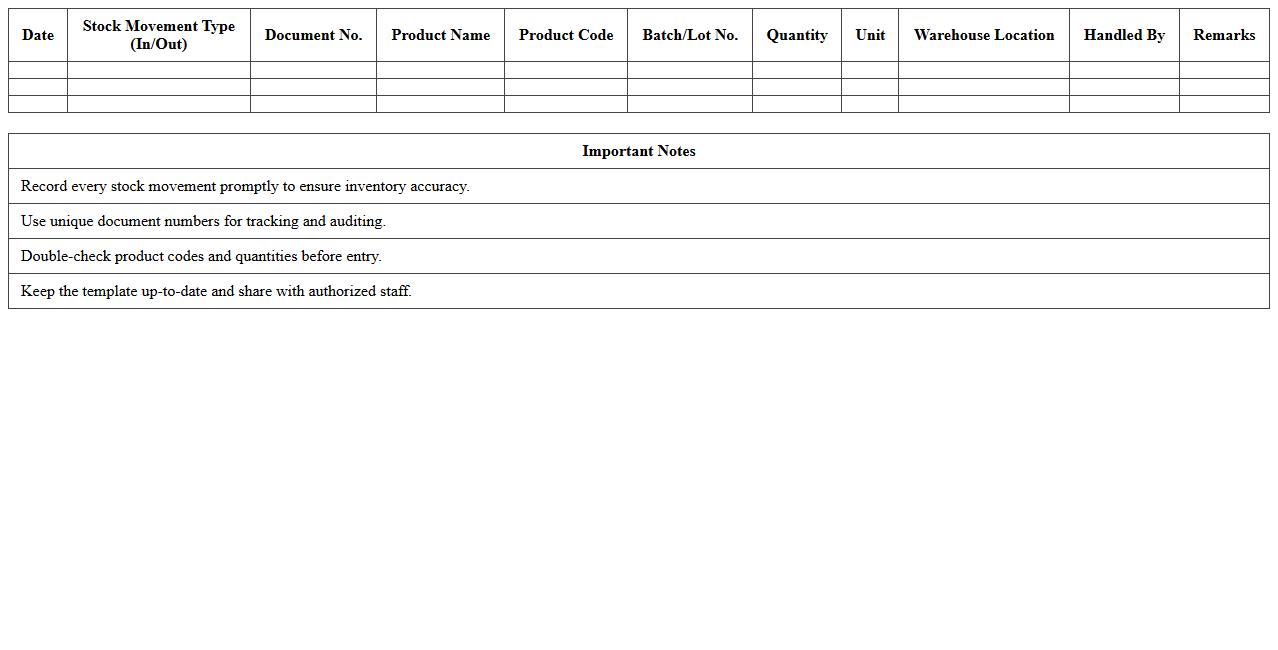Click the first empty cell under Product Name
The image size is (1278, 650).
[x=440, y=70]
